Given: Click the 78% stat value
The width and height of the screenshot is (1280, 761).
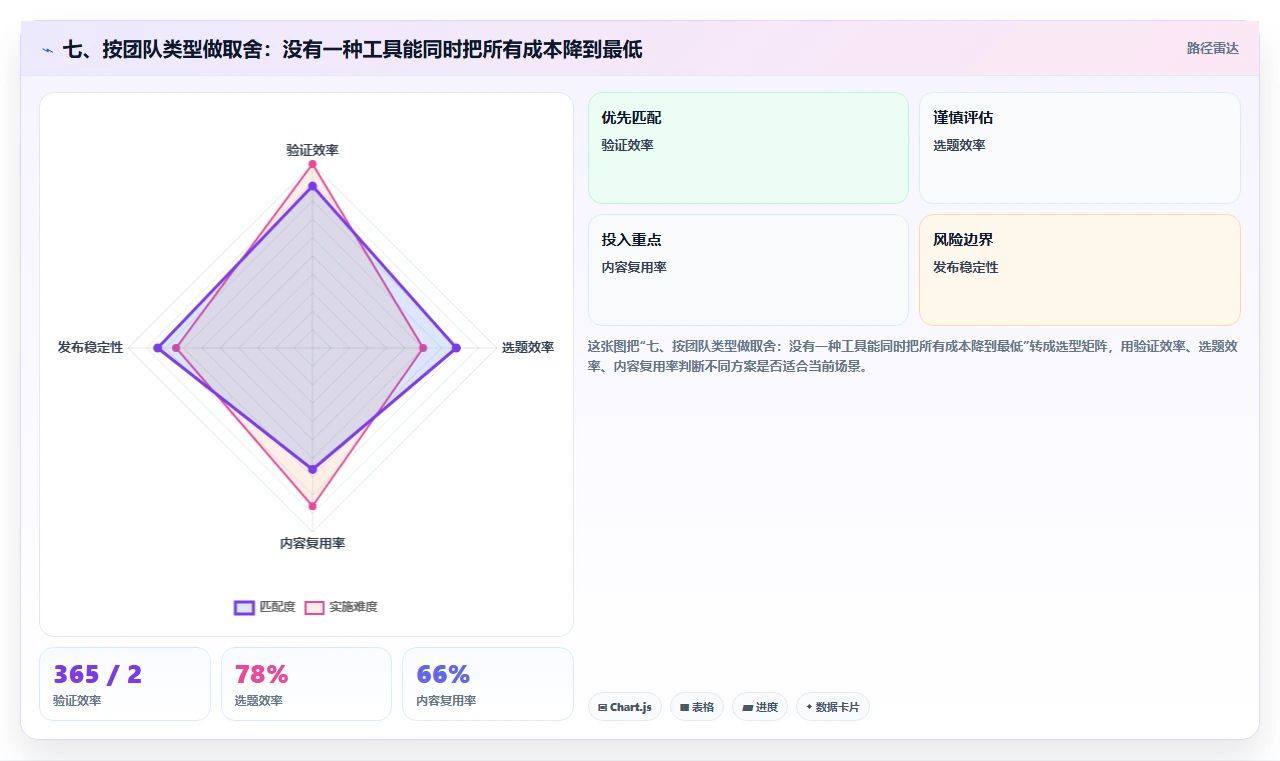Looking at the screenshot, I should 261,674.
